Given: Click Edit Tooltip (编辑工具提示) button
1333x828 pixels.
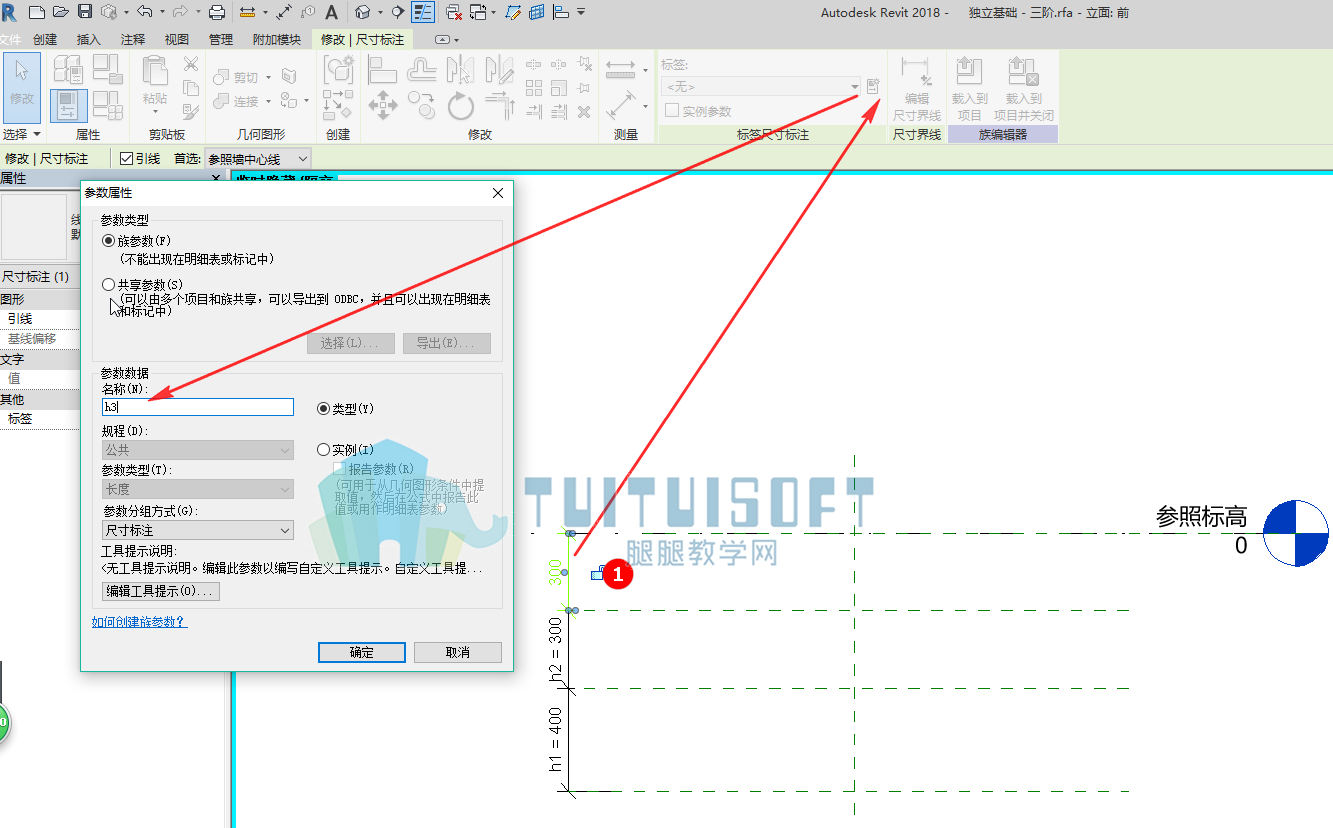Looking at the screenshot, I should pos(161,591).
